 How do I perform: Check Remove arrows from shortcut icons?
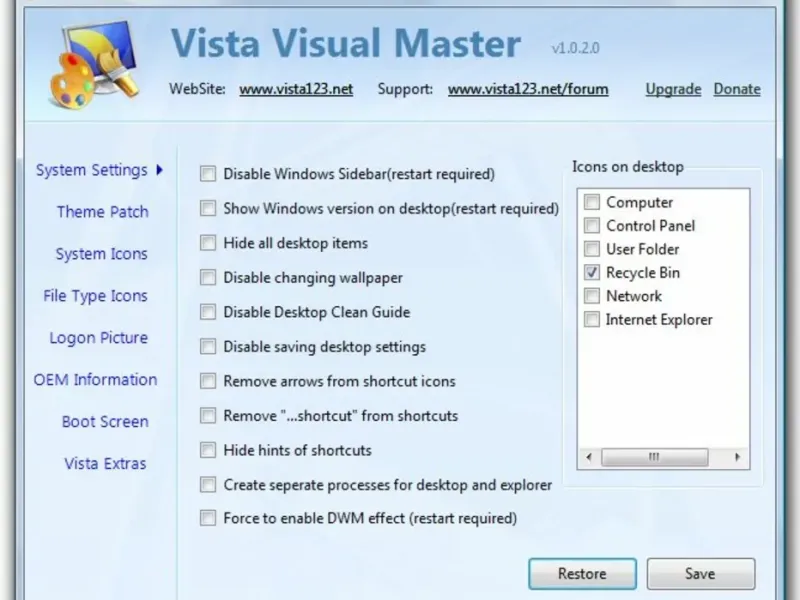(208, 381)
